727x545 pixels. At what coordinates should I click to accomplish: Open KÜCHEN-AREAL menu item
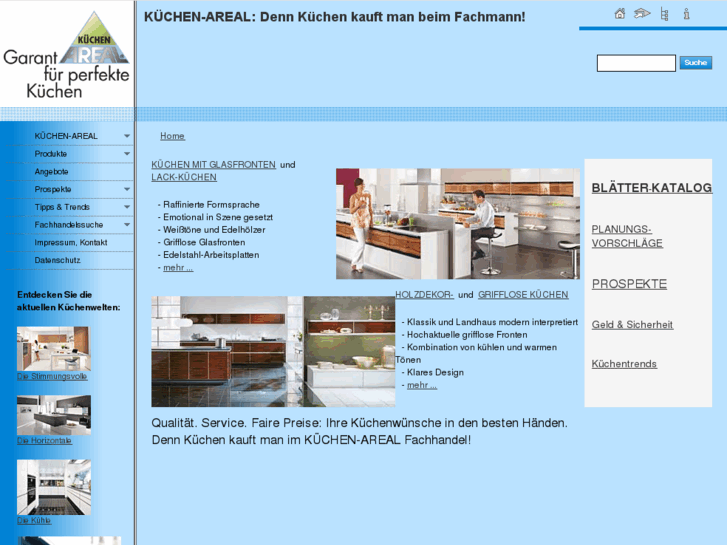(66, 136)
